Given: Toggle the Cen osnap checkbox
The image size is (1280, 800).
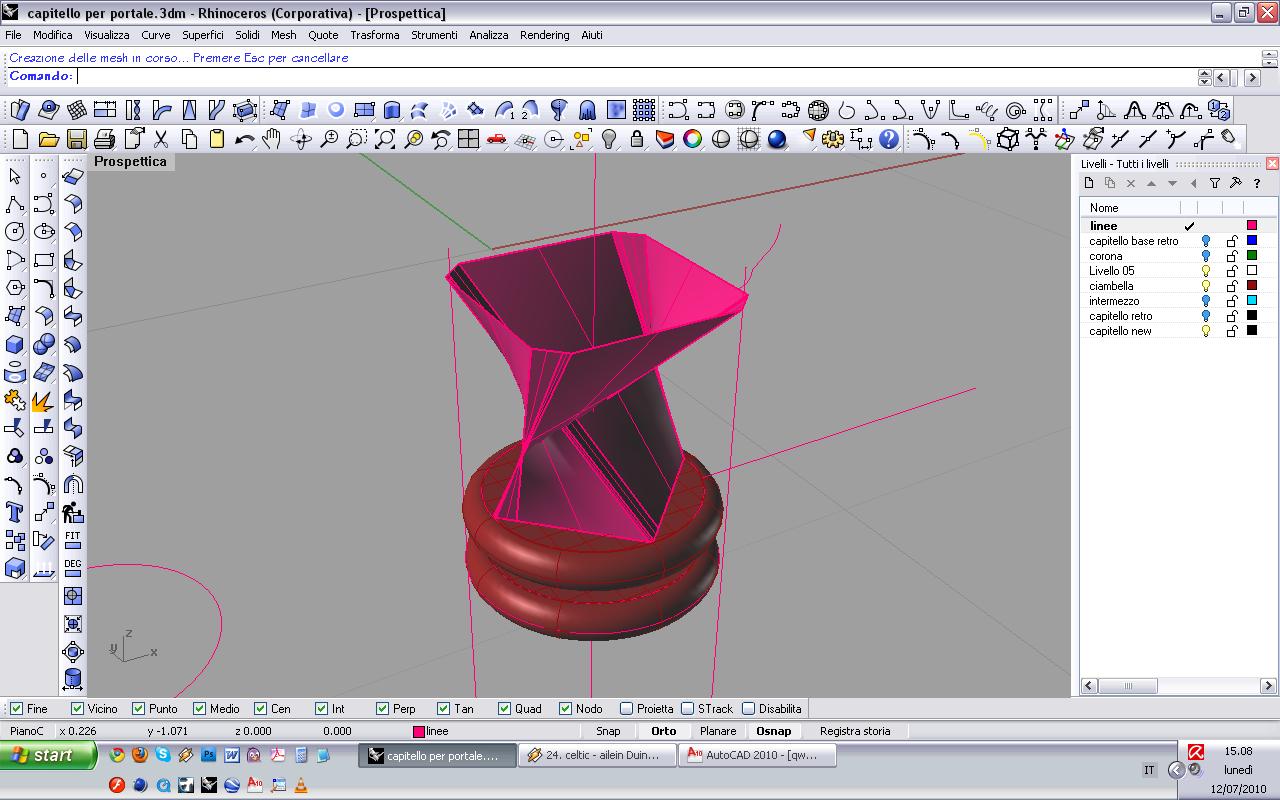Looking at the screenshot, I should (261, 708).
